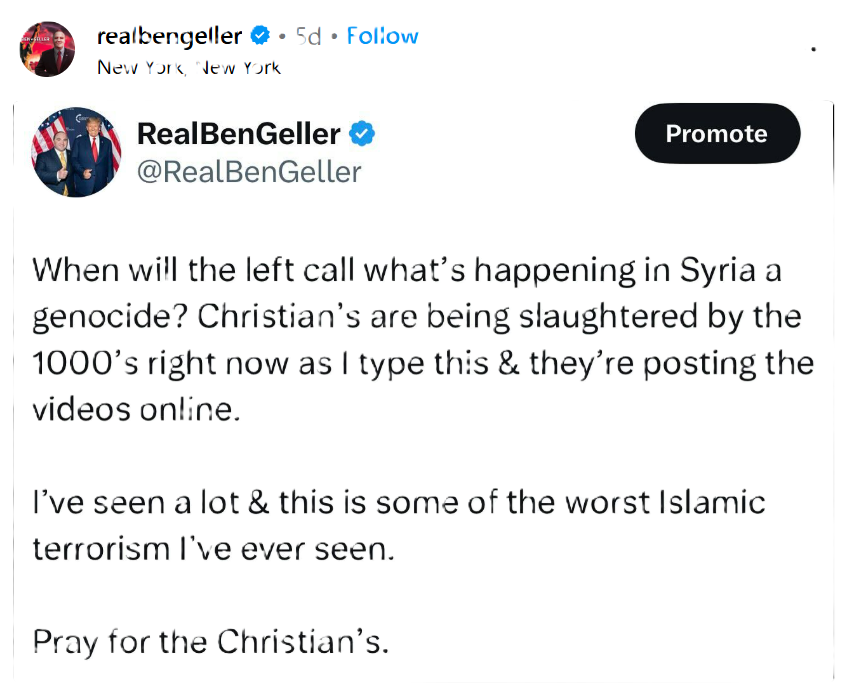Click the blue Follow link
This screenshot has height=691, width=850.
pos(382,37)
